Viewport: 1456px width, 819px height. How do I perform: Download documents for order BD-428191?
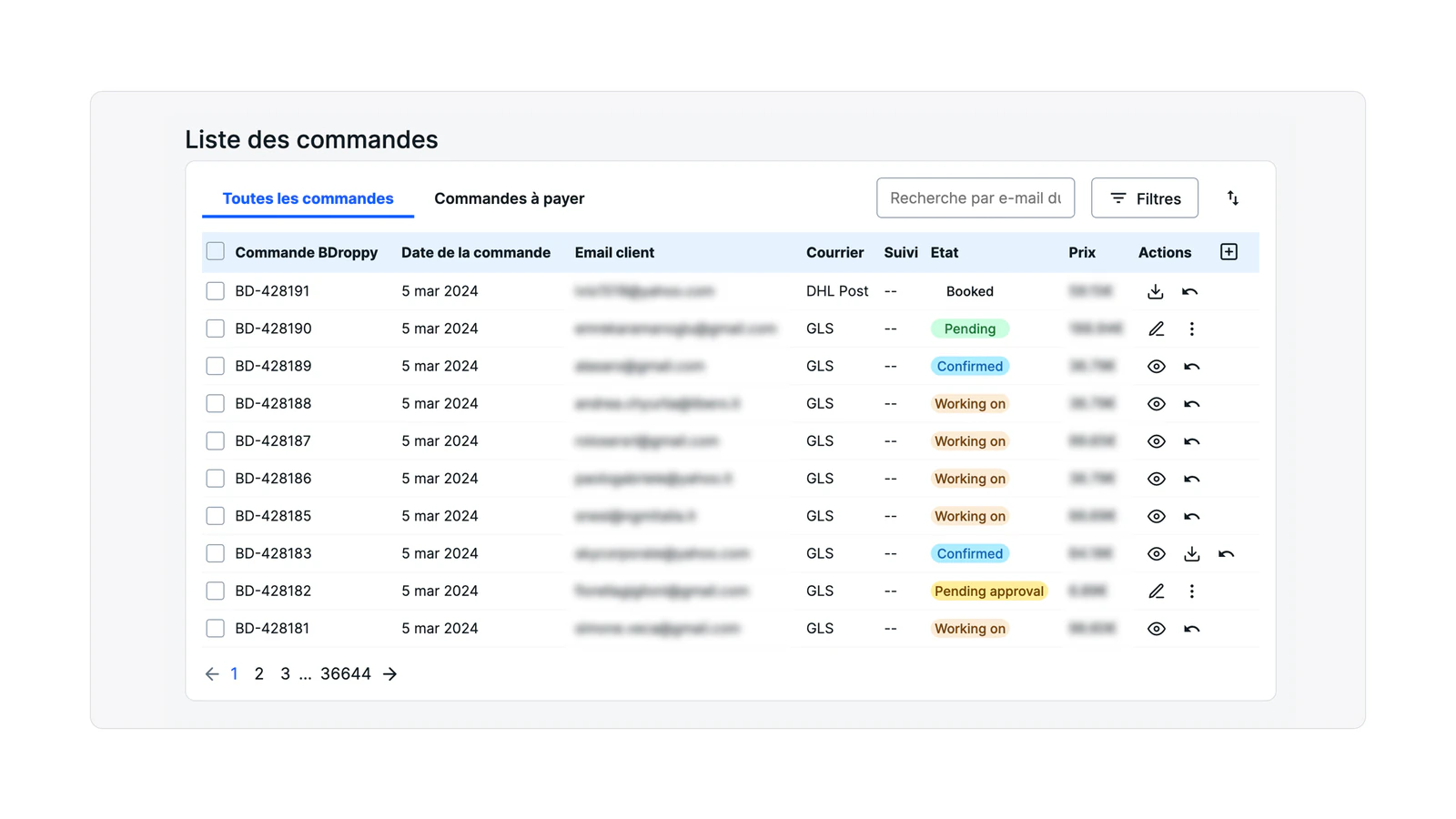click(x=1155, y=291)
